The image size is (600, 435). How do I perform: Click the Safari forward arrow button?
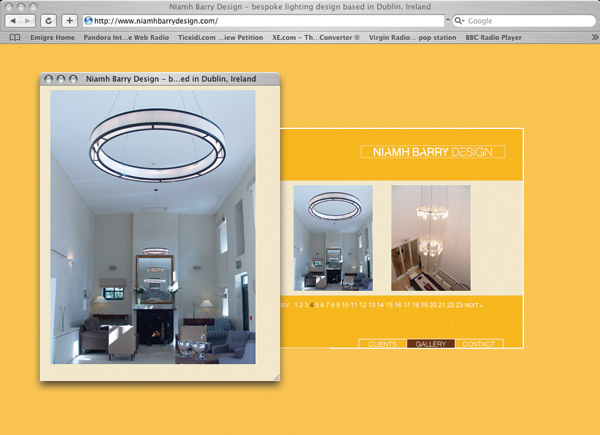(28, 21)
